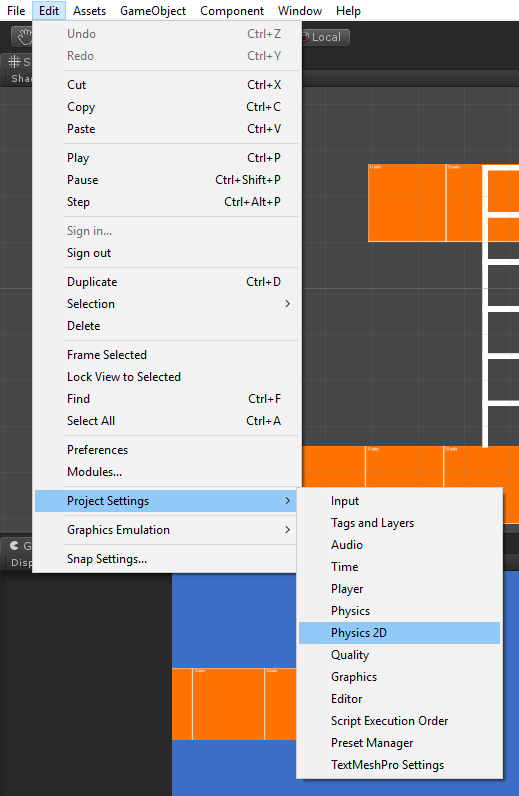Open Physics 2D settings
Image resolution: width=519 pixels, height=796 pixels.
[x=399, y=633]
